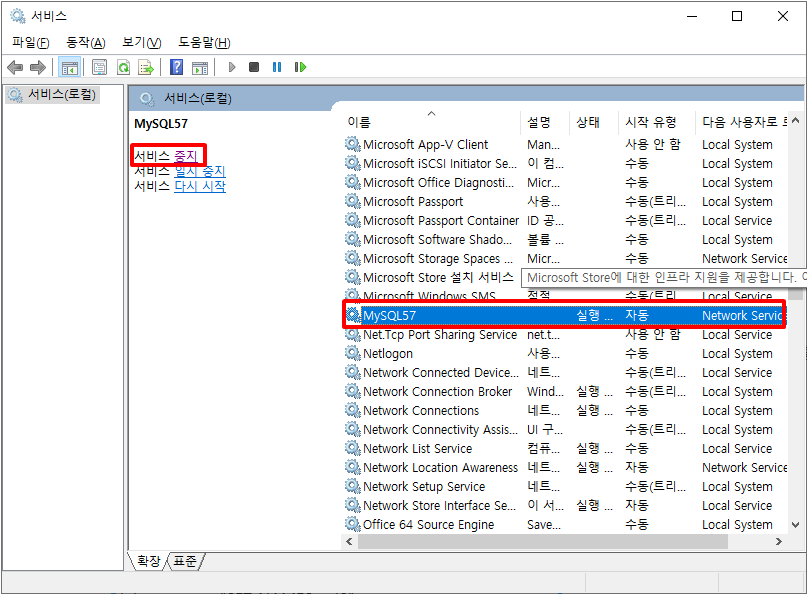This screenshot has height=595, width=808.
Task: Click horizontal scrollbar right arrow
Action: (x=779, y=541)
